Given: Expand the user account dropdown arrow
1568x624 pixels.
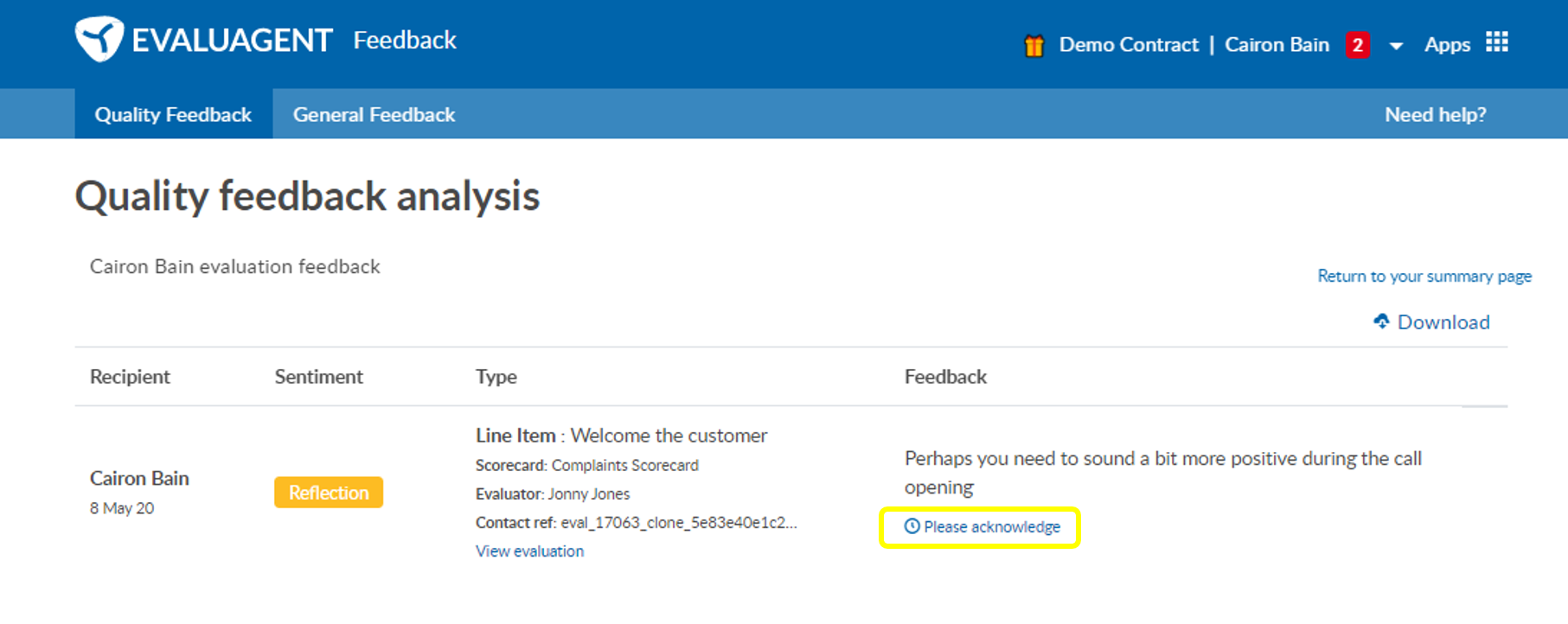Looking at the screenshot, I should (x=1396, y=46).
